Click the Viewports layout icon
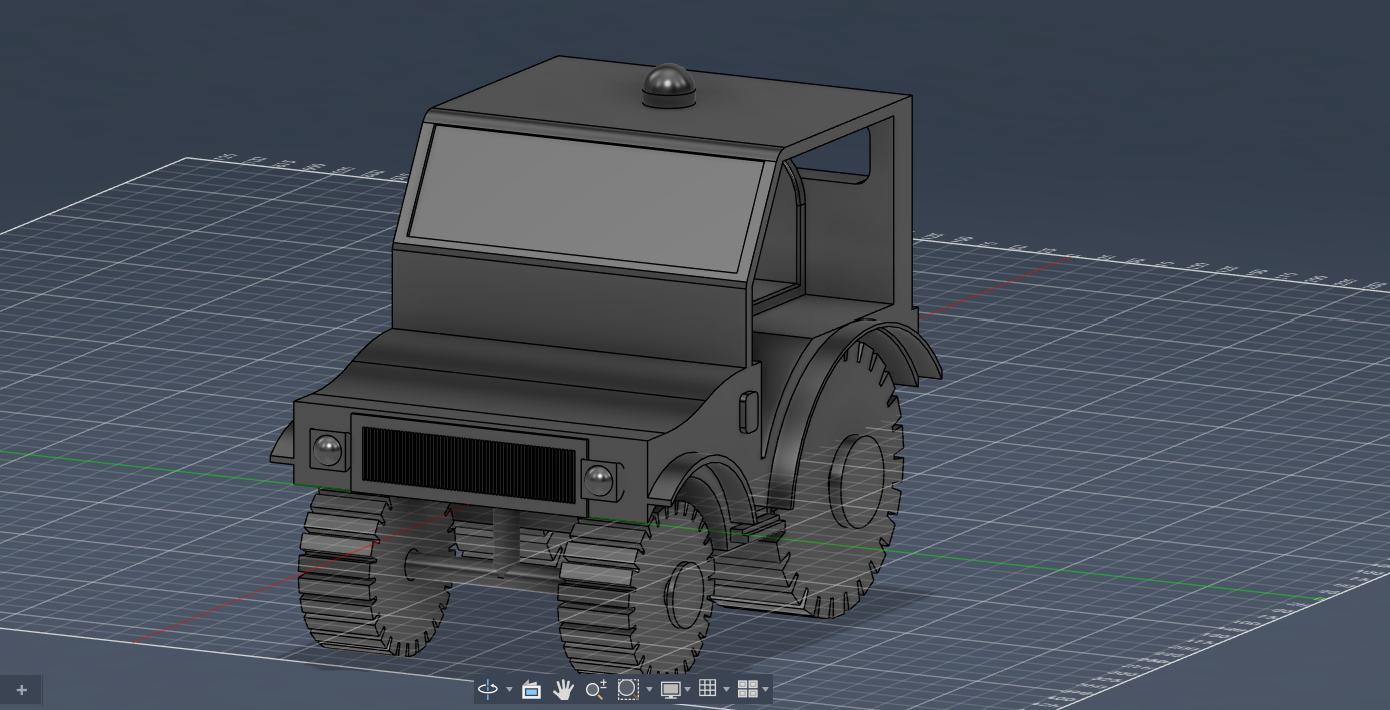 (748, 689)
